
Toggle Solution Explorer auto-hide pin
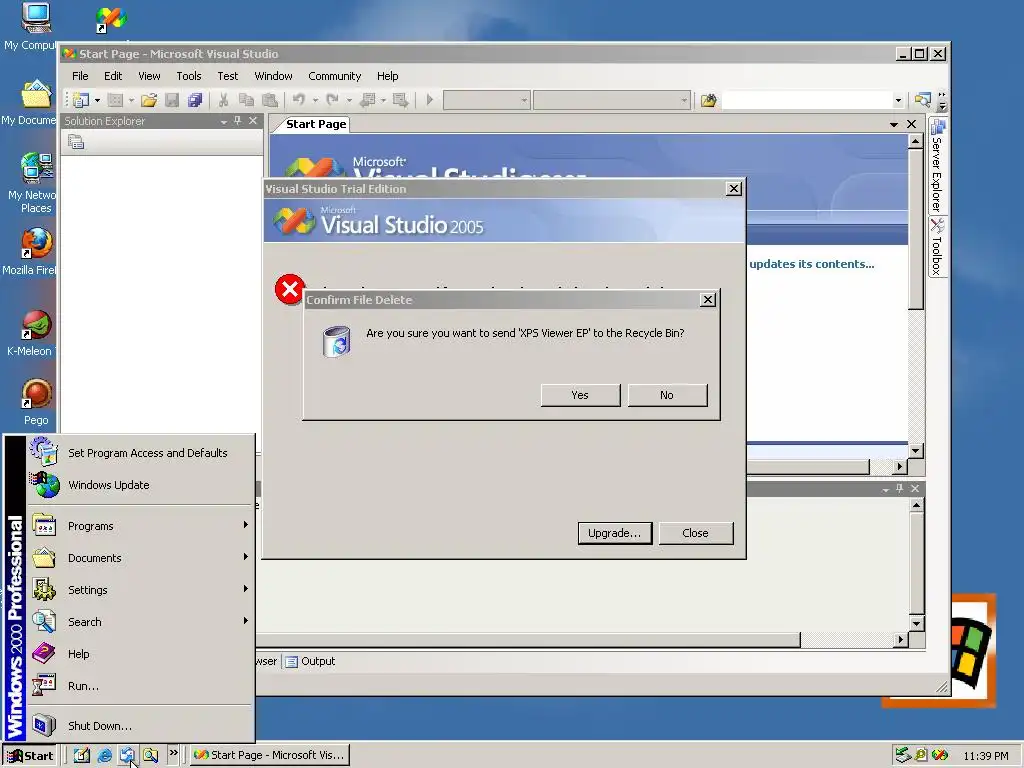[x=238, y=121]
